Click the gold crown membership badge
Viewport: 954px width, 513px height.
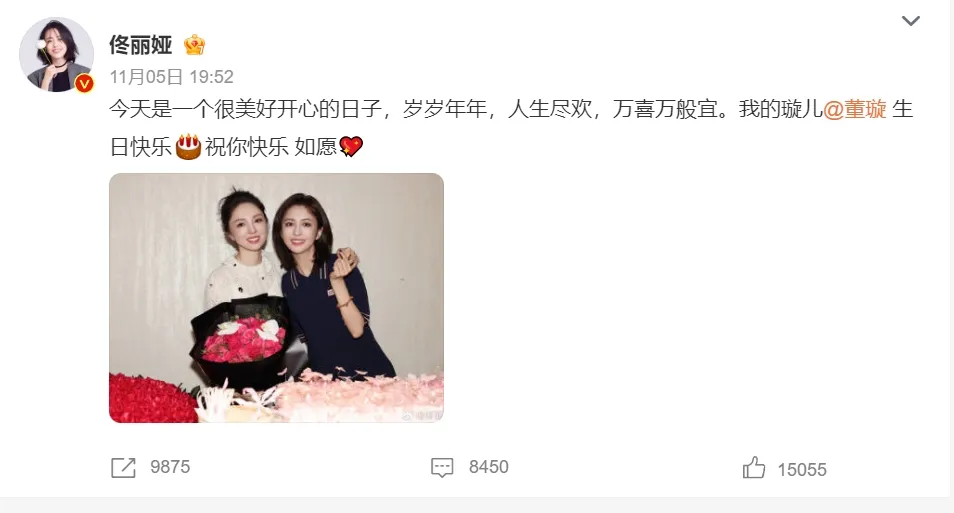click(195, 44)
